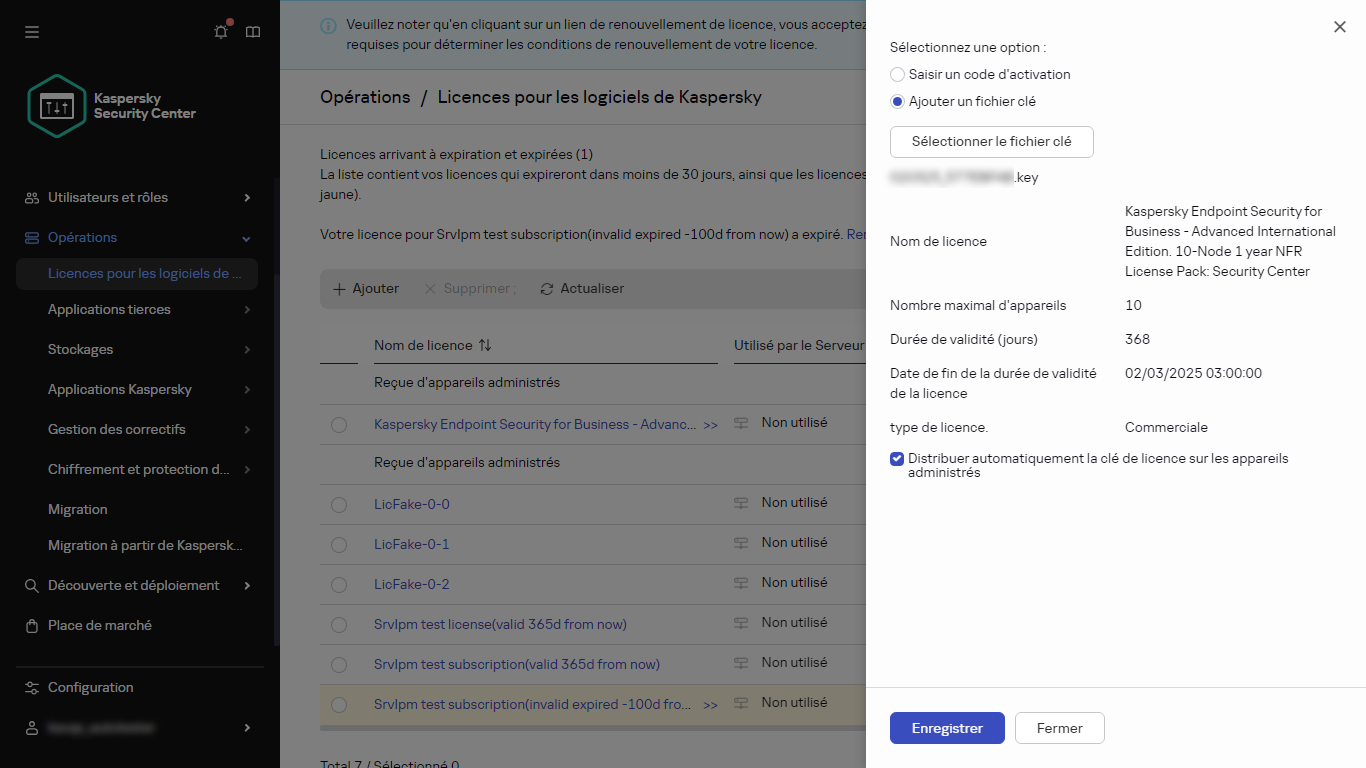
Task: Select the 'Saisir un code d'activation' option
Action: point(897,74)
